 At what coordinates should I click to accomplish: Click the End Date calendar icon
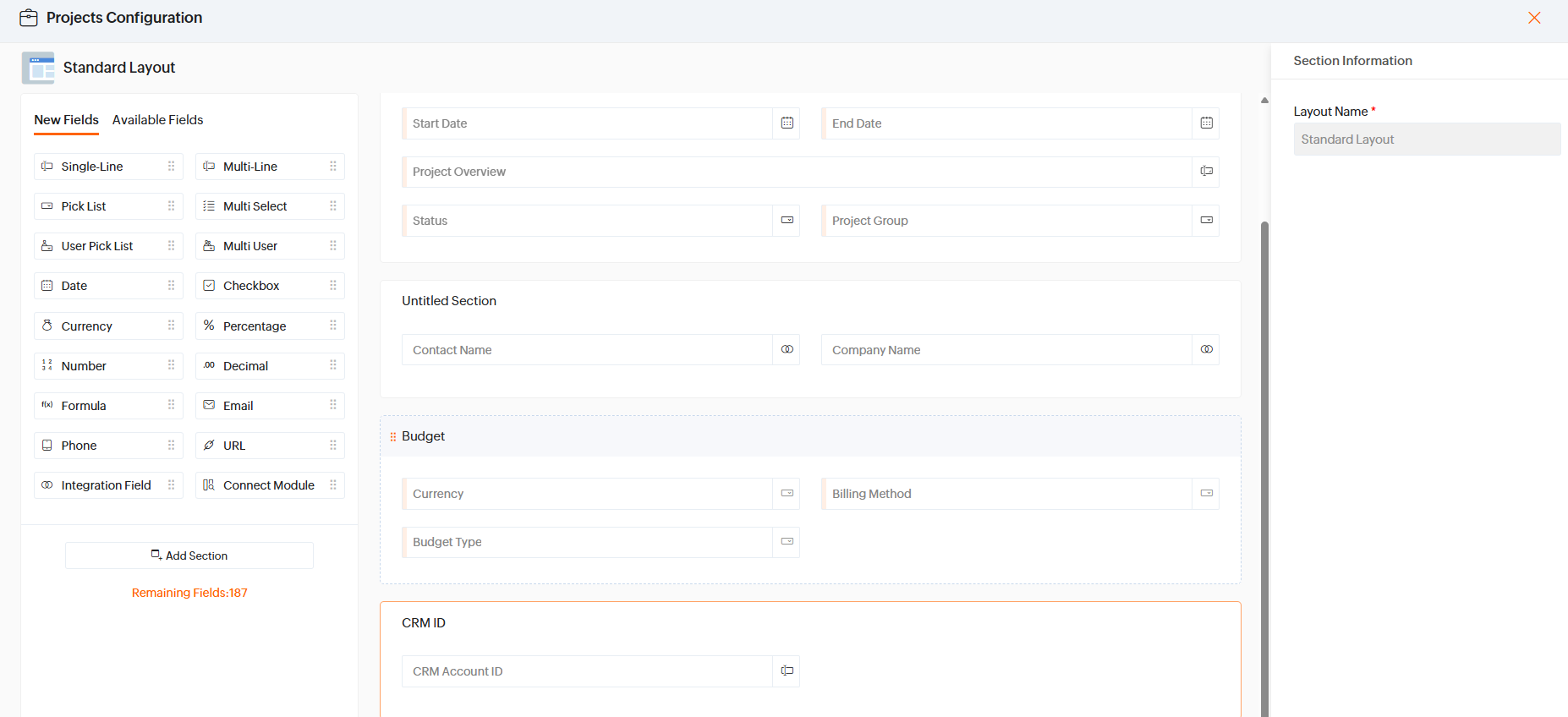click(x=1206, y=123)
